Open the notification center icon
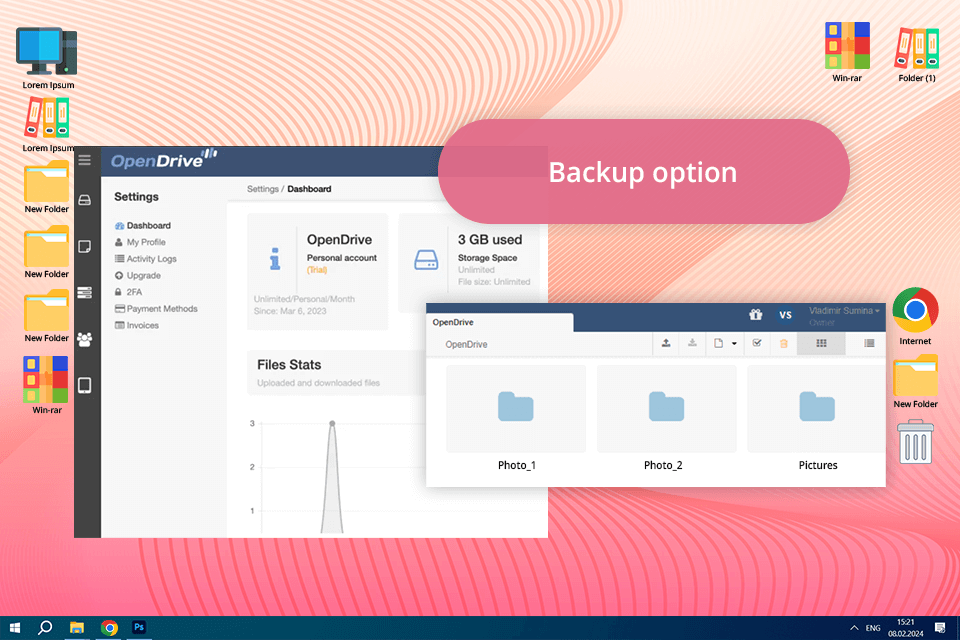Image resolution: width=960 pixels, height=640 pixels. point(940,628)
